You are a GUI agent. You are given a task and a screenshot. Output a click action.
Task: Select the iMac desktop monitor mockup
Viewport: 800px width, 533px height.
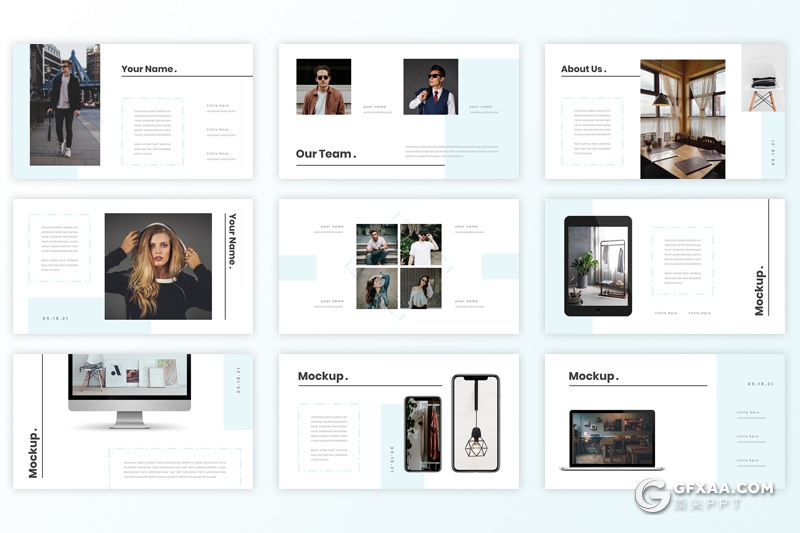pyautogui.click(x=129, y=390)
